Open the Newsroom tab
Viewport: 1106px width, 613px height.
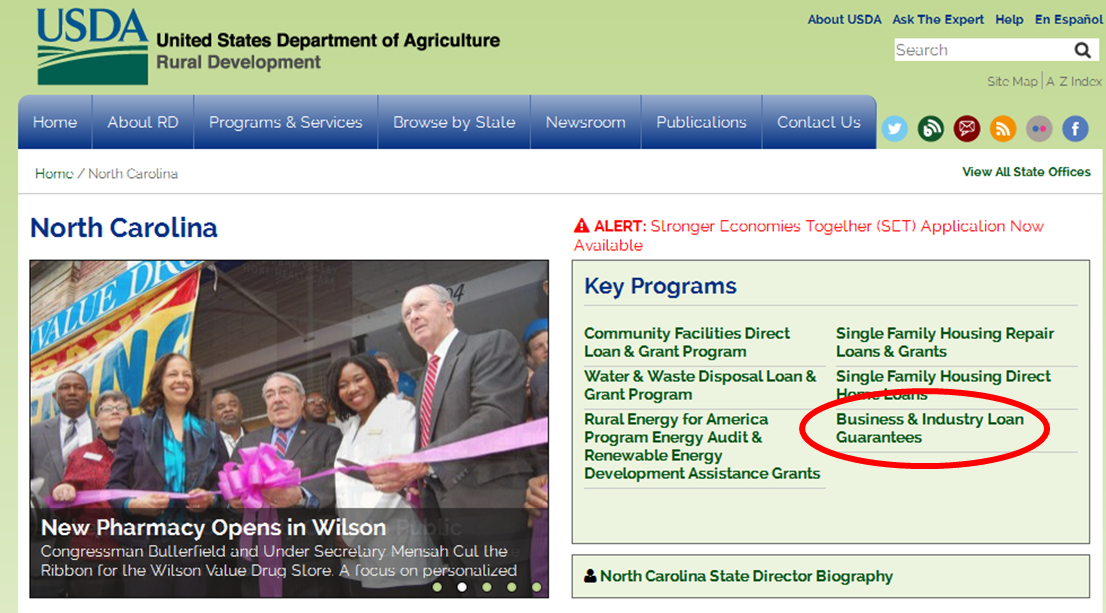click(x=585, y=122)
